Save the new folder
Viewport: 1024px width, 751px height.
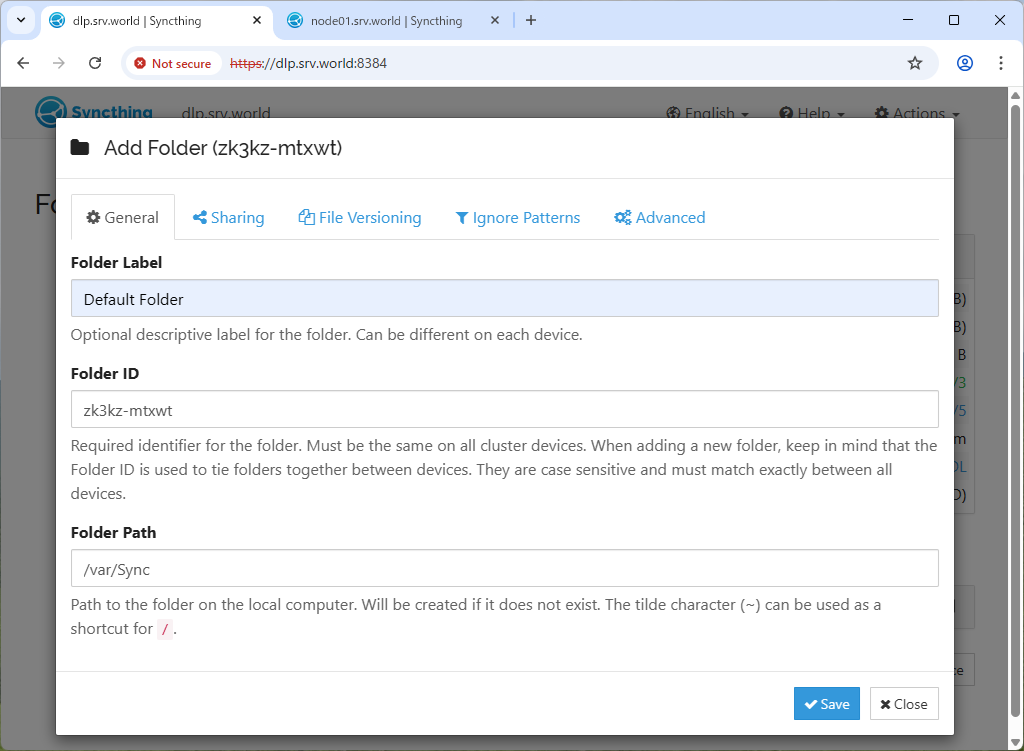[826, 704]
